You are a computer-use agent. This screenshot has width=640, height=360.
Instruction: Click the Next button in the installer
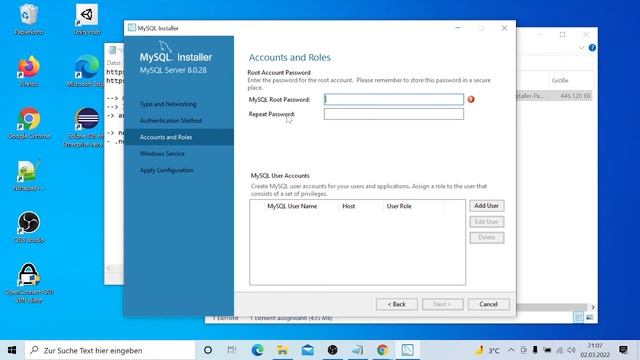(x=443, y=304)
